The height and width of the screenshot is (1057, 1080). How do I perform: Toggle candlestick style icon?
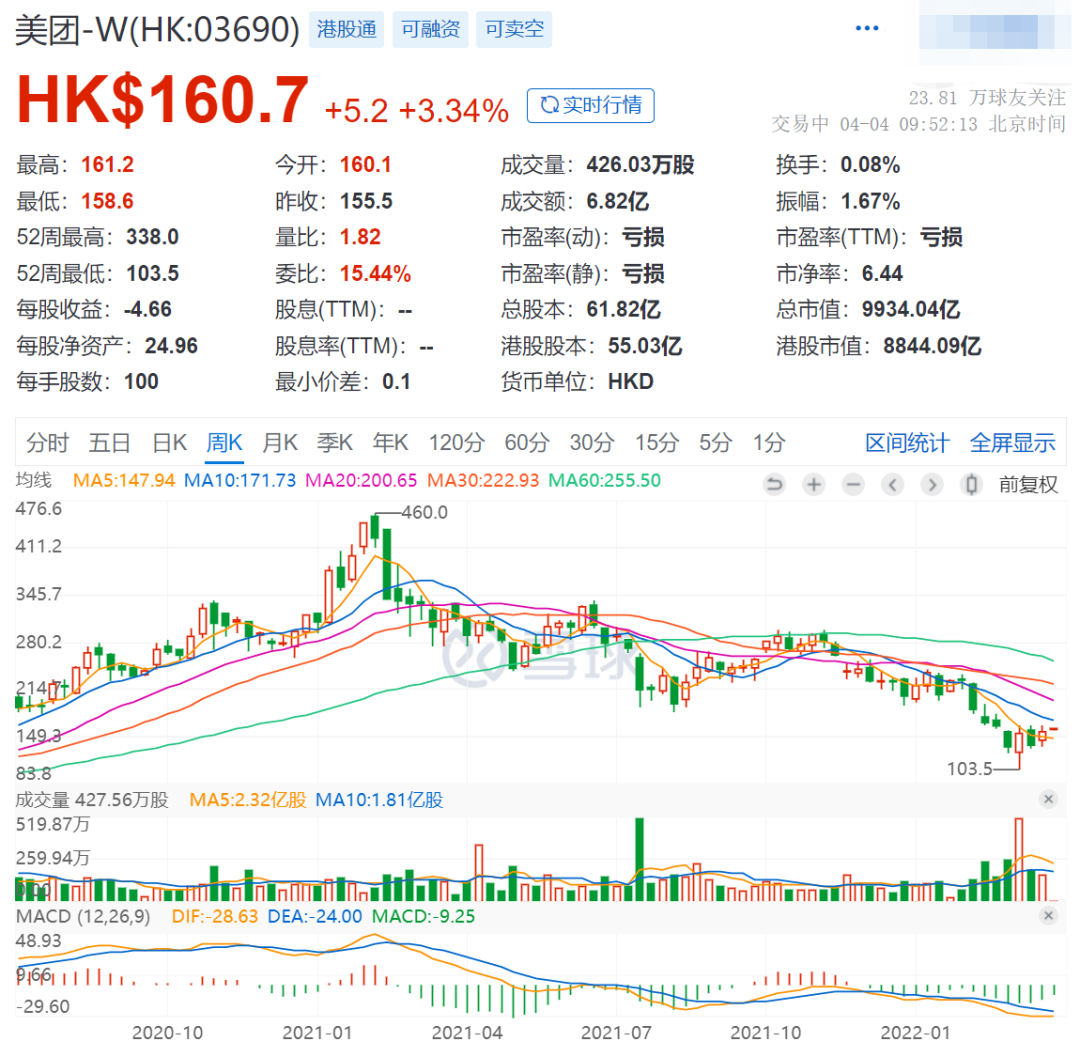970,485
